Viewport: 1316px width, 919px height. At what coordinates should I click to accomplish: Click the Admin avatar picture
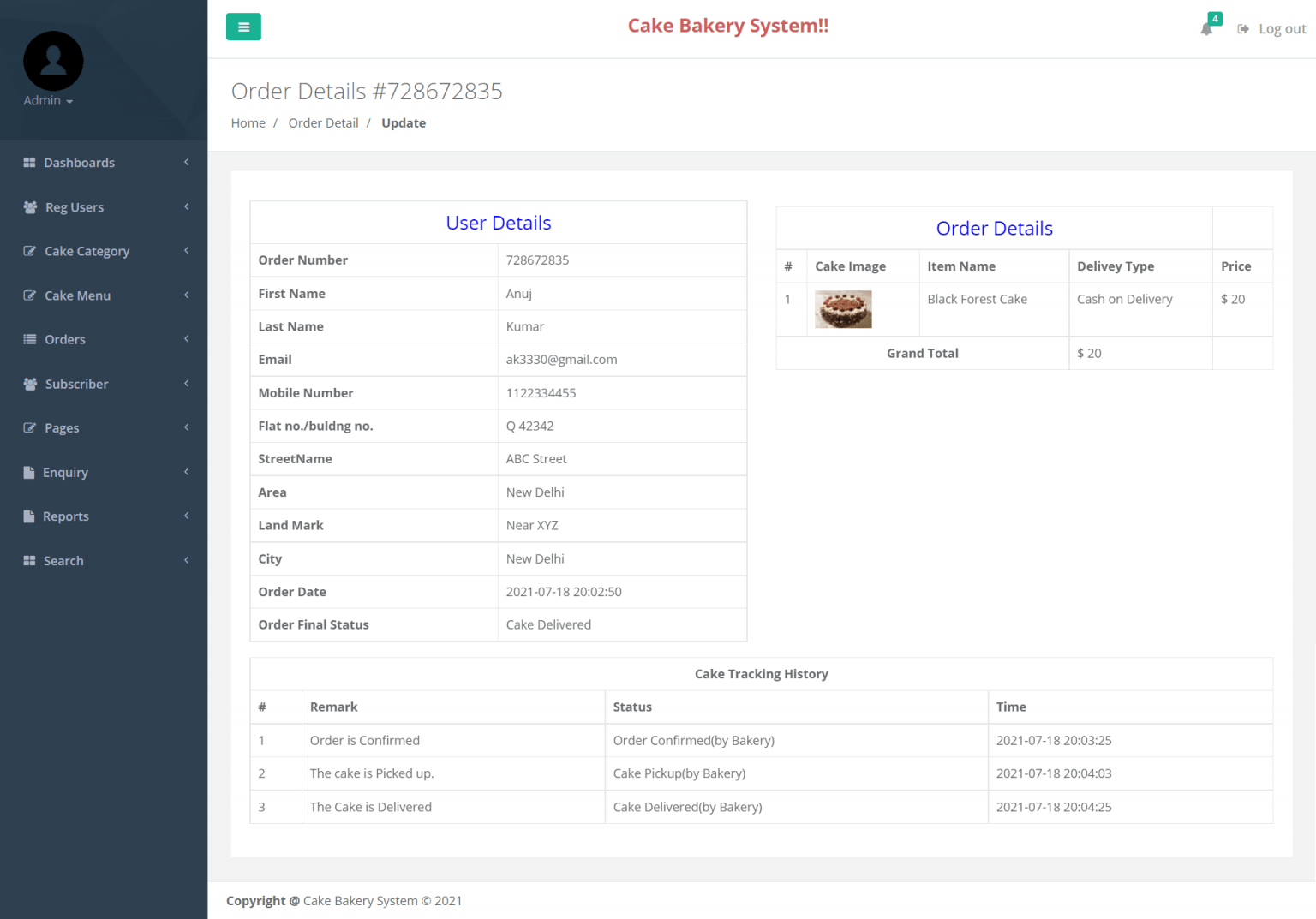tap(53, 60)
